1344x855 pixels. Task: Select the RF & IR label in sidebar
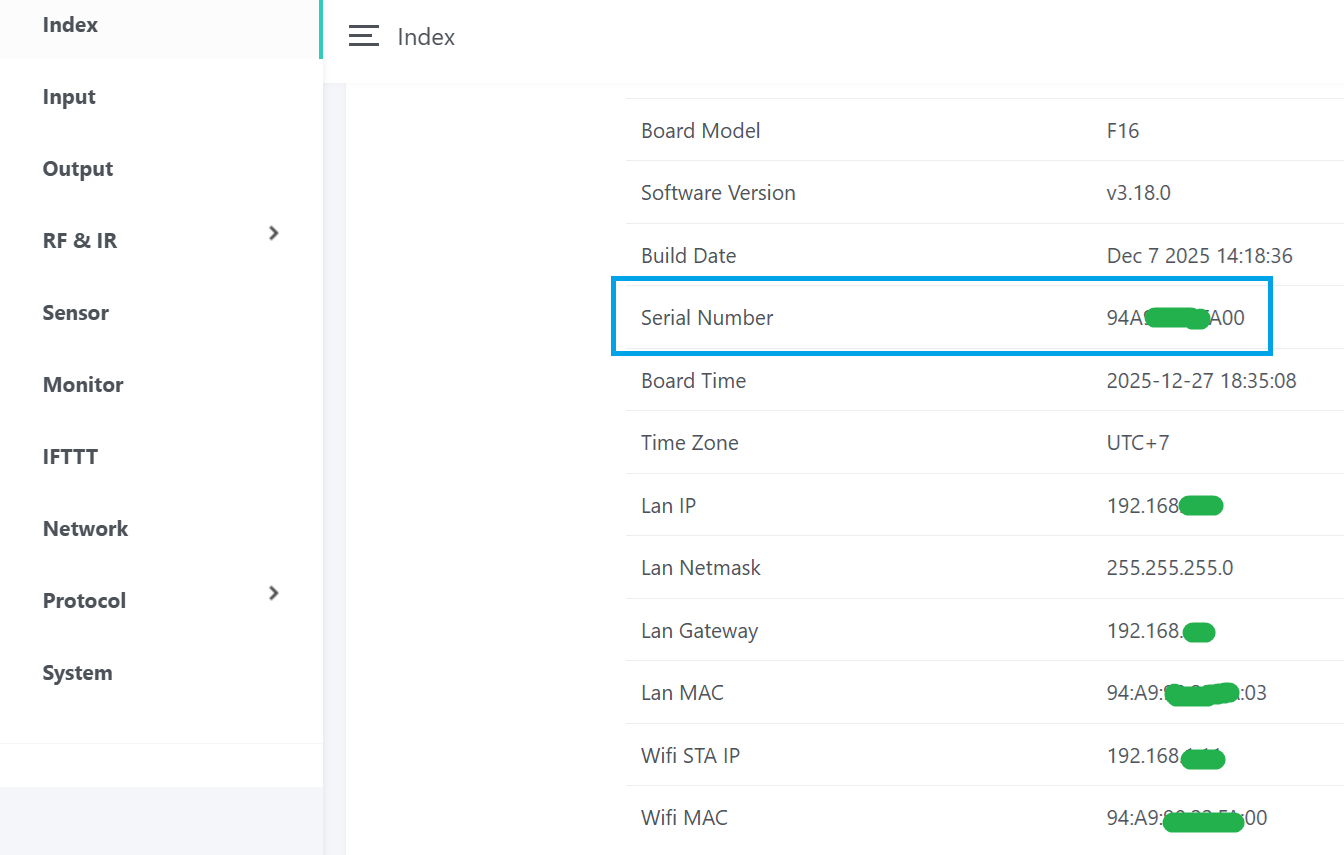80,241
